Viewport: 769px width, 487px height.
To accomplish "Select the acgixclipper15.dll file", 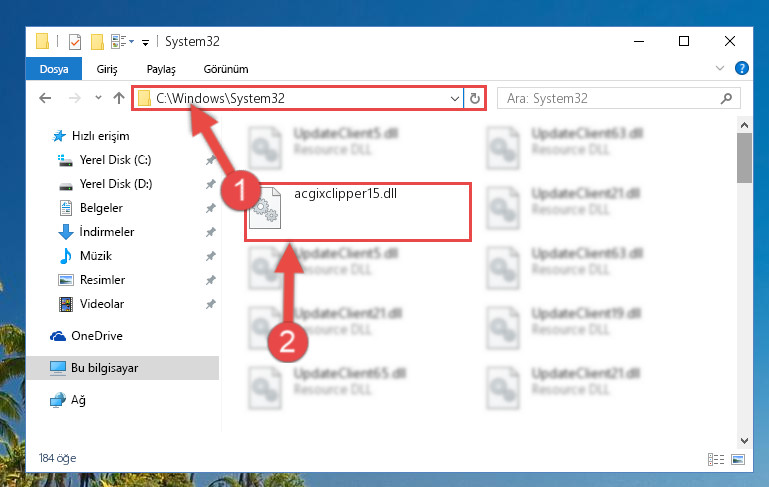I will pyautogui.click(x=358, y=212).
